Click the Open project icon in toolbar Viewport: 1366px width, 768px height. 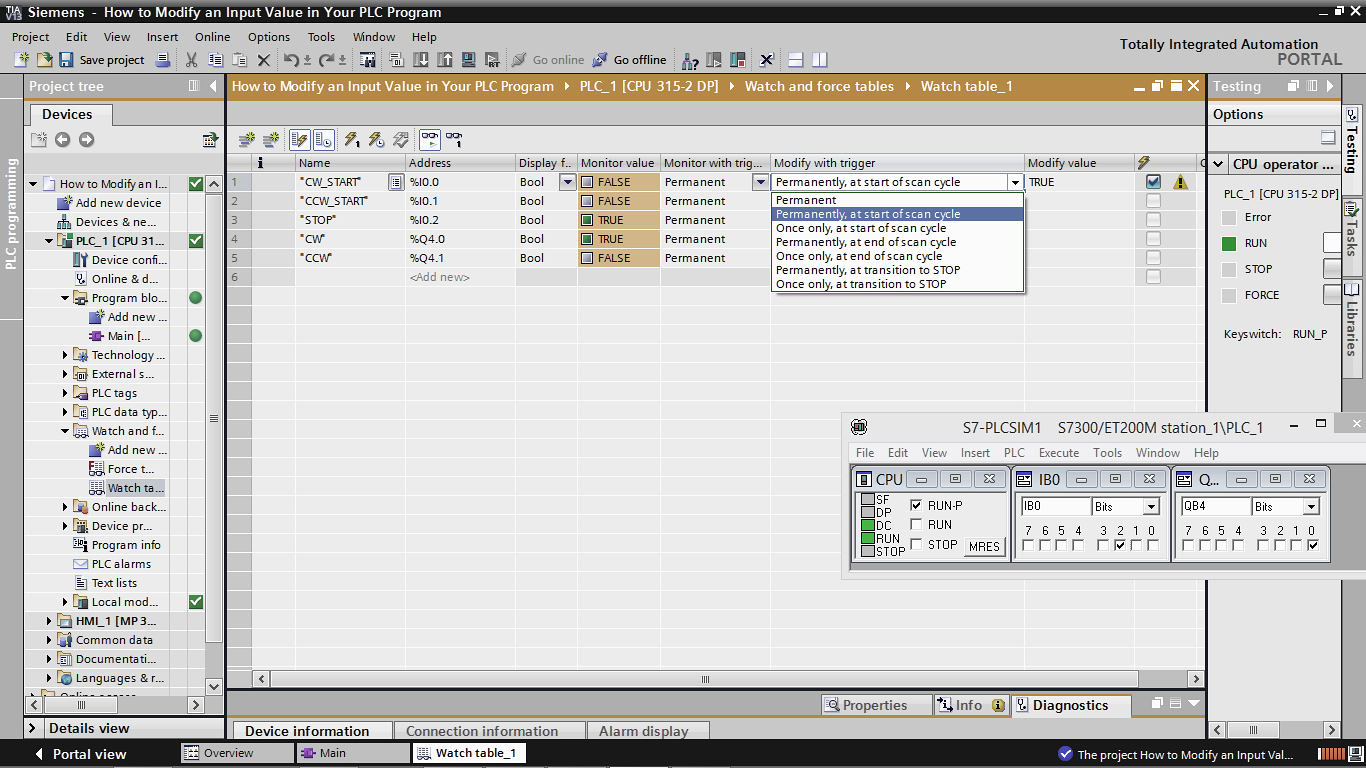point(43,60)
